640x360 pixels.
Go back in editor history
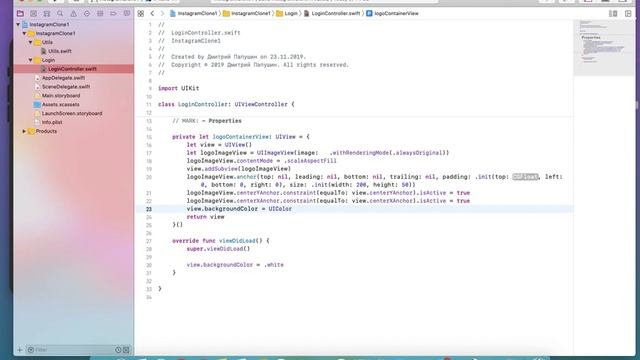[x=152, y=13]
